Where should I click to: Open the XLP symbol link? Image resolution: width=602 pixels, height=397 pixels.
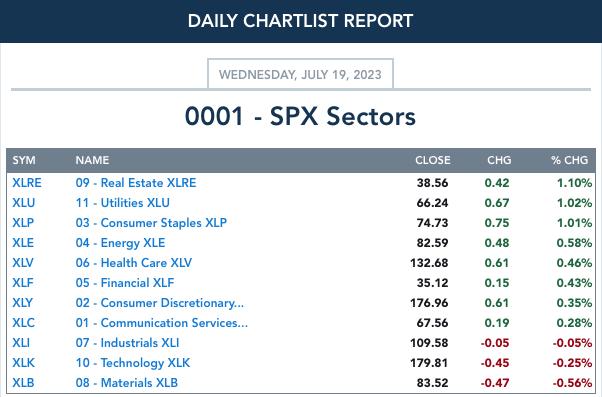[23, 223]
